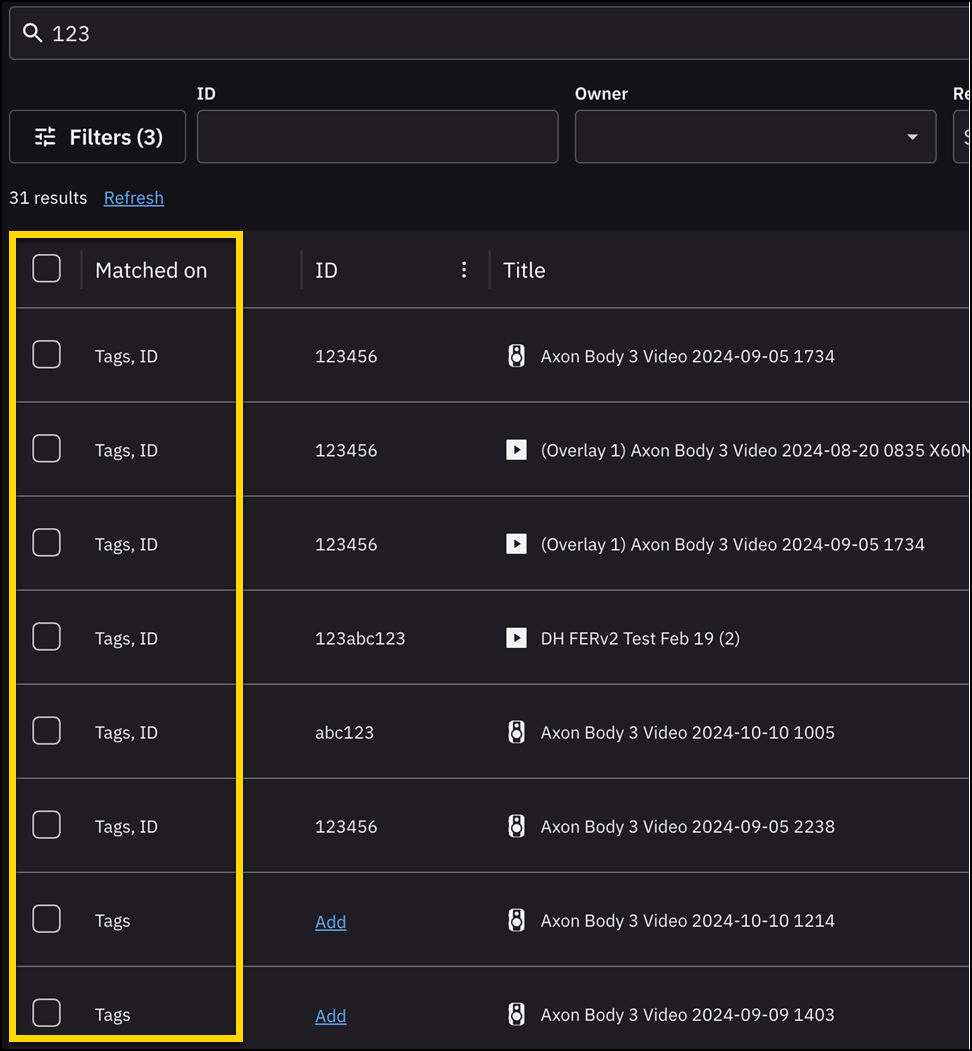Image resolution: width=972 pixels, height=1051 pixels.
Task: Click the play icon beside DH FERv2 Test Feb 19 (2)
Action: coord(516,638)
